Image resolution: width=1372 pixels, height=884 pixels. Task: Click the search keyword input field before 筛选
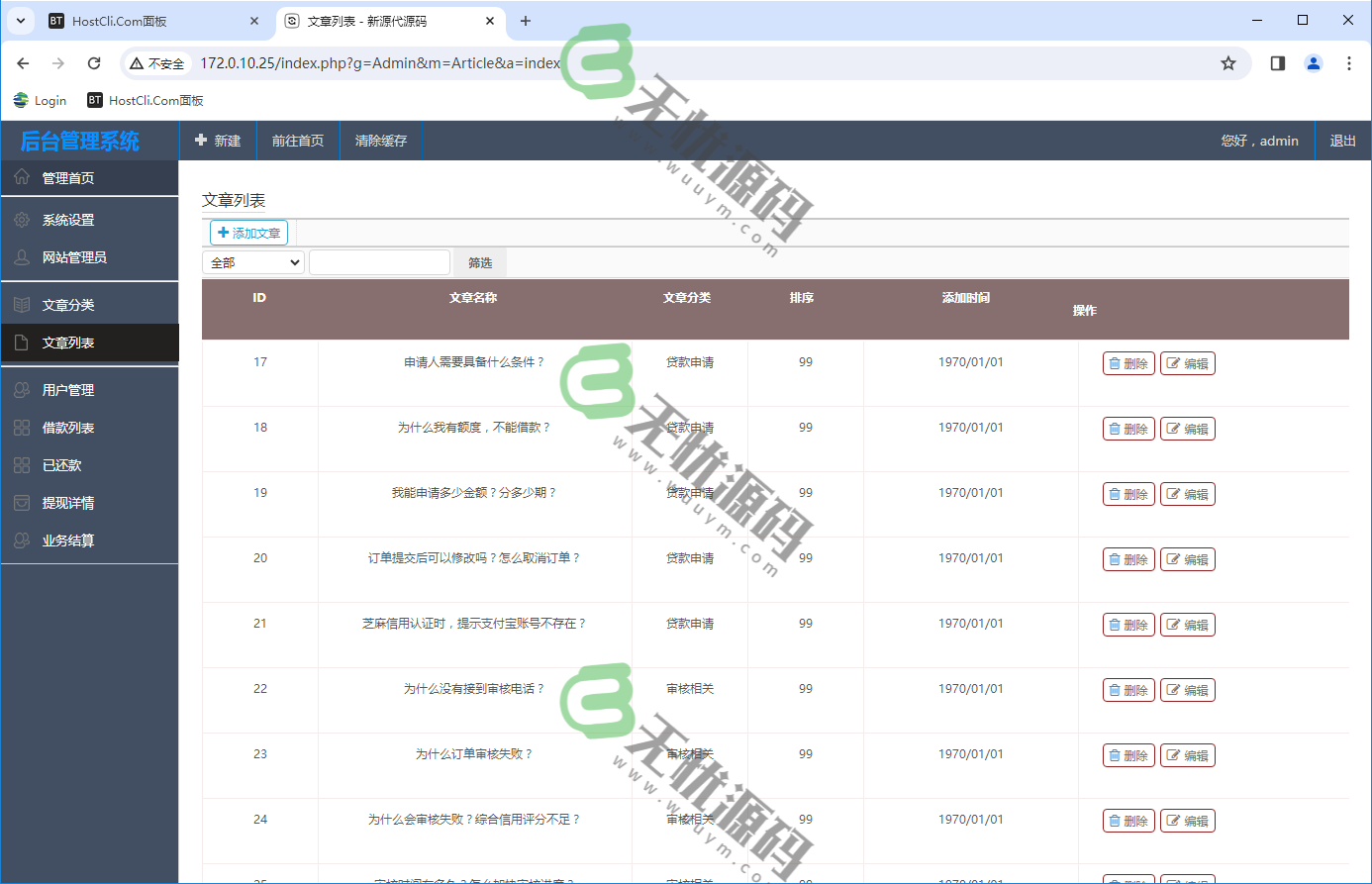coord(379,261)
